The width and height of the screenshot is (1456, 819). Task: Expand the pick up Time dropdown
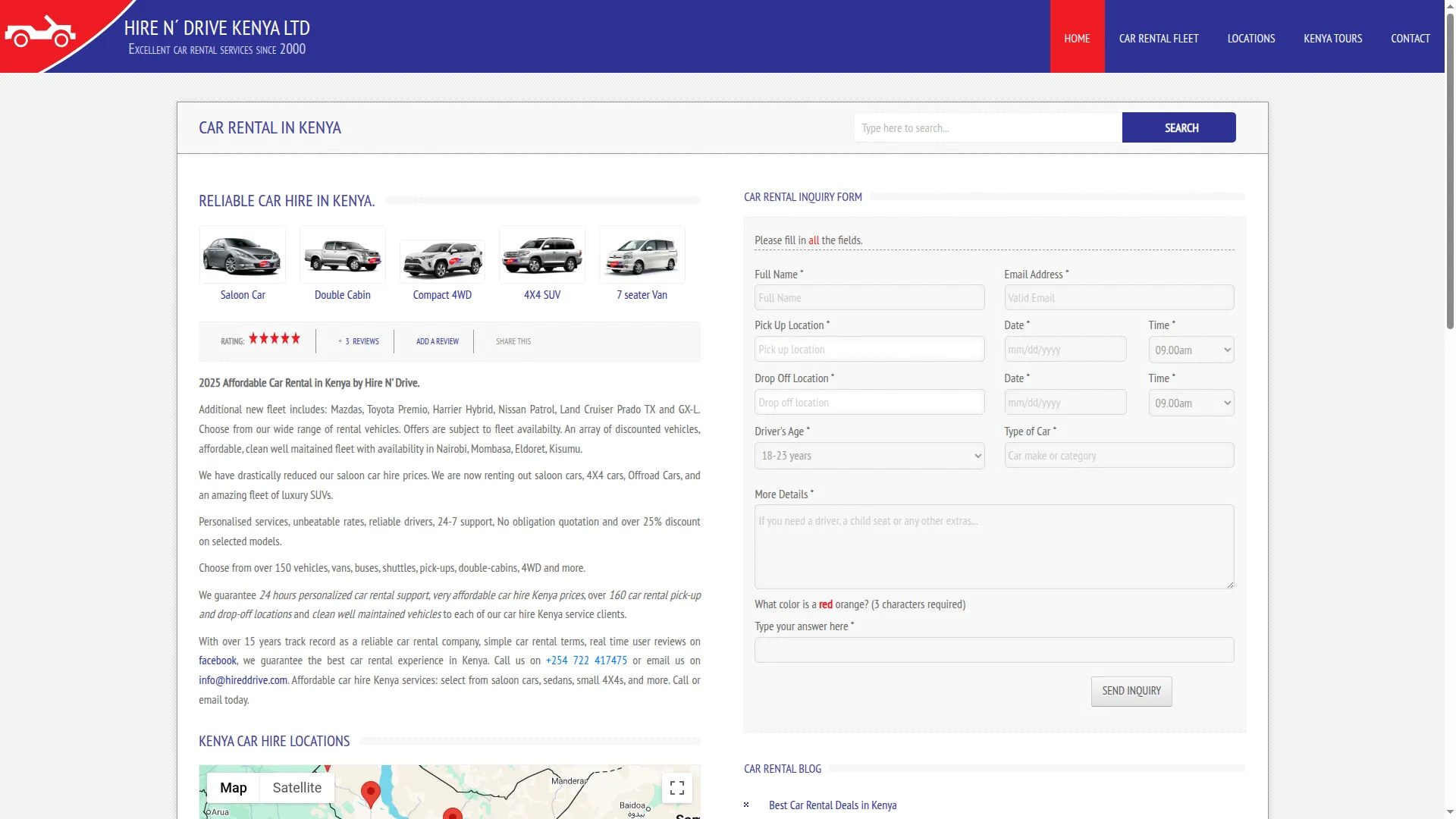(1191, 350)
